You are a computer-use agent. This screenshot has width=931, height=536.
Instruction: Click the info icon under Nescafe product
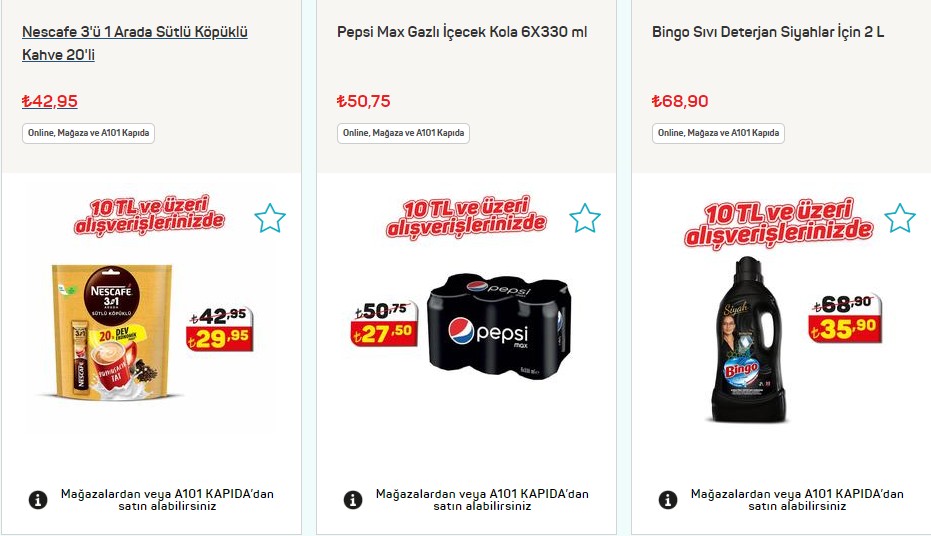coord(38,500)
